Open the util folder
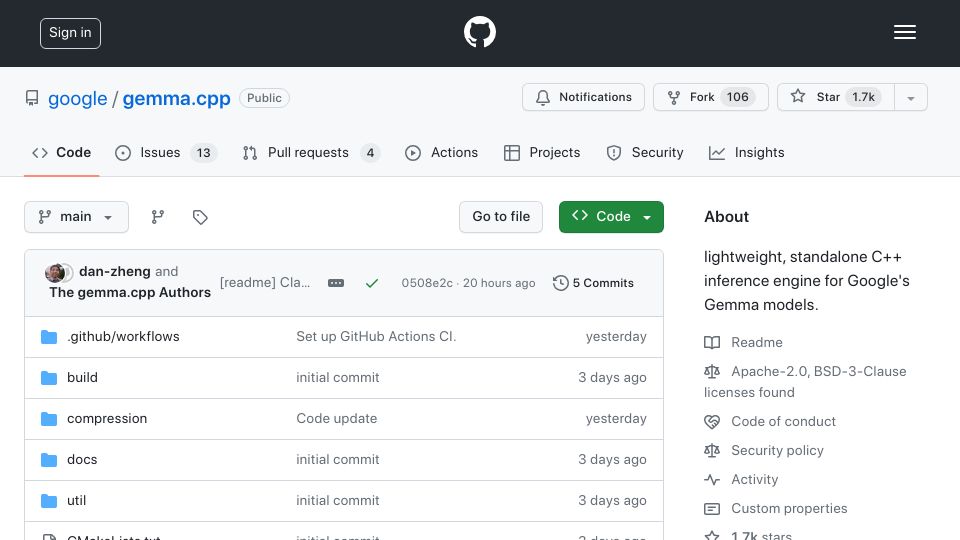Viewport: 960px width, 540px height. (77, 501)
